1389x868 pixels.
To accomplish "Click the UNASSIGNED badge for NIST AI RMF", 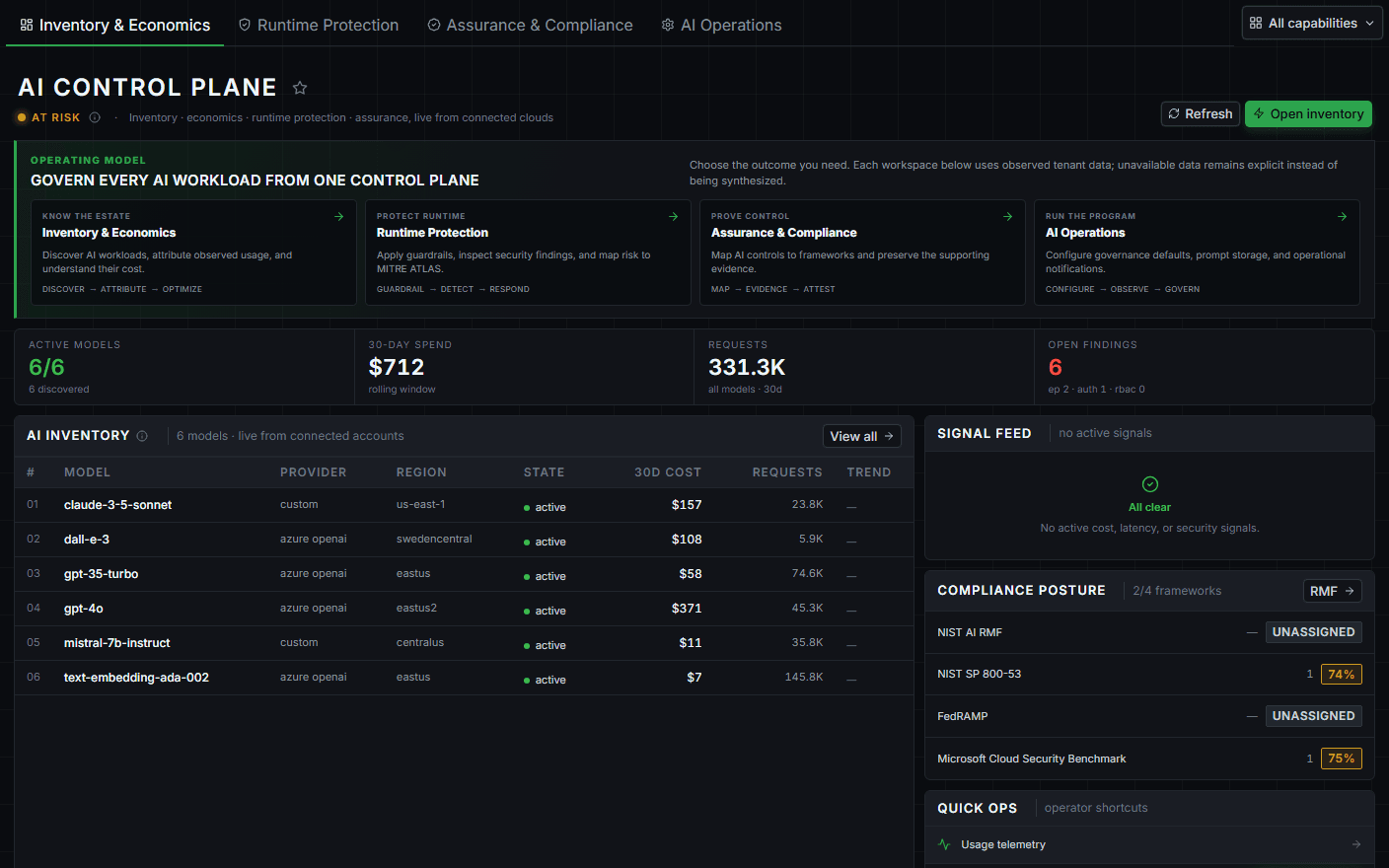I will [1314, 632].
